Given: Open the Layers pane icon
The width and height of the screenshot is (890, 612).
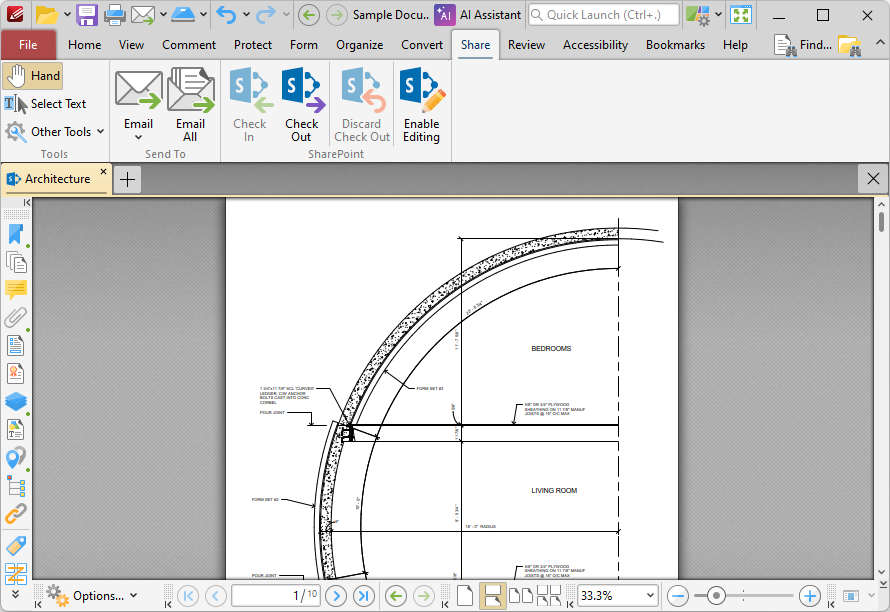Looking at the screenshot, I should click(16, 401).
